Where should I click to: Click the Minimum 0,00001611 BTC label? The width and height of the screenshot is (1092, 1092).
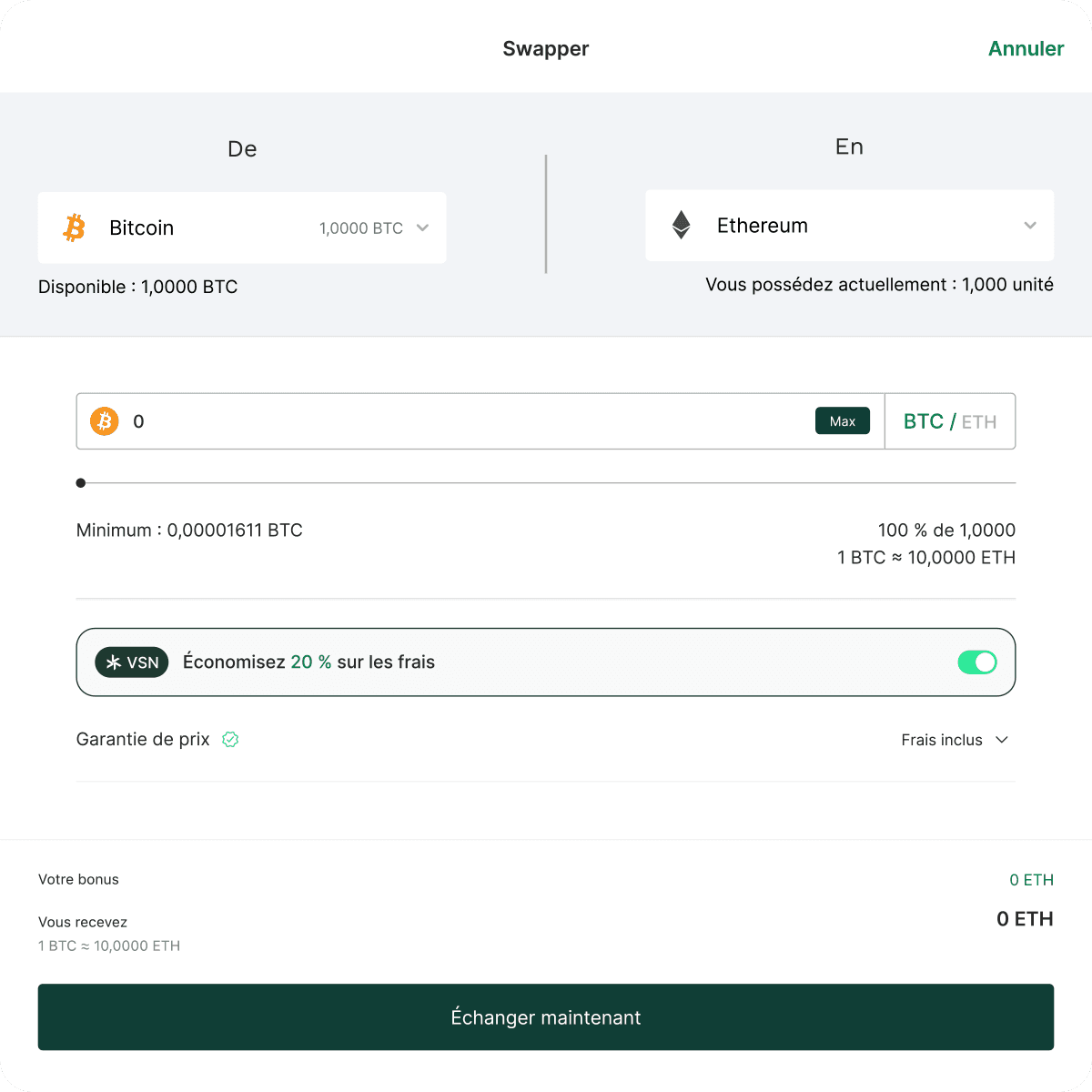pos(188,530)
